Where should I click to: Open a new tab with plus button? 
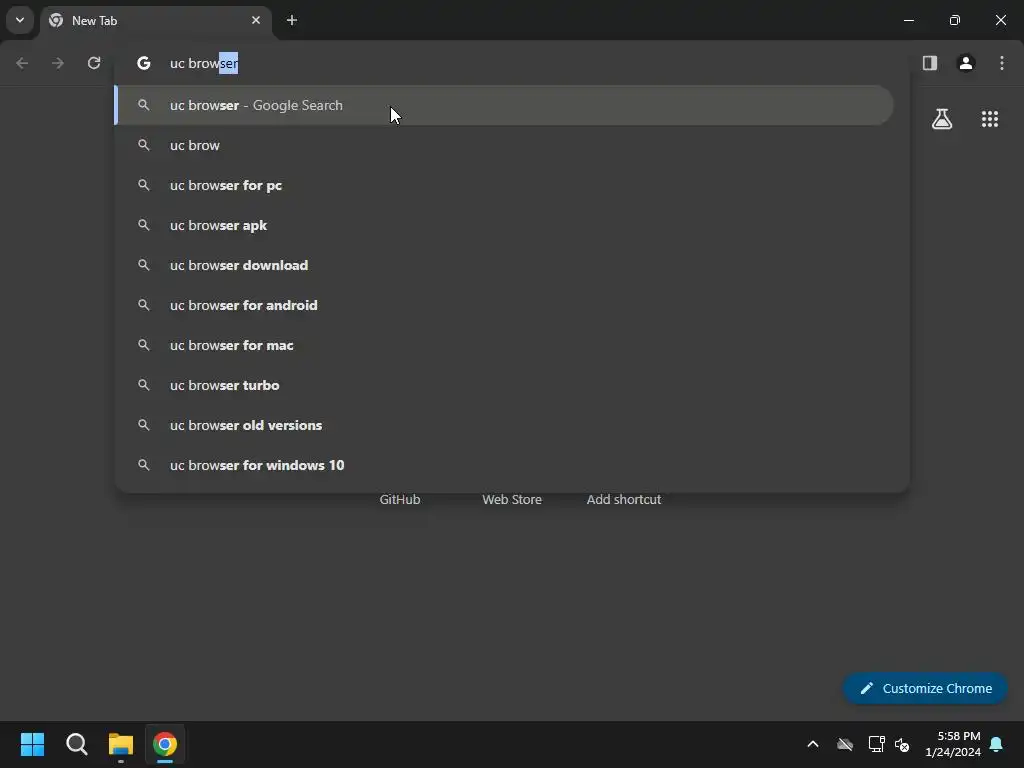click(292, 20)
